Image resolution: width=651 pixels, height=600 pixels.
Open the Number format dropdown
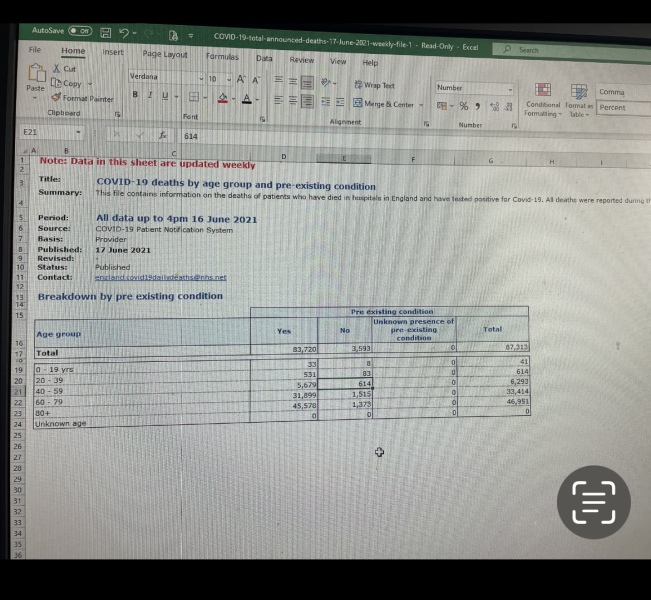point(508,88)
